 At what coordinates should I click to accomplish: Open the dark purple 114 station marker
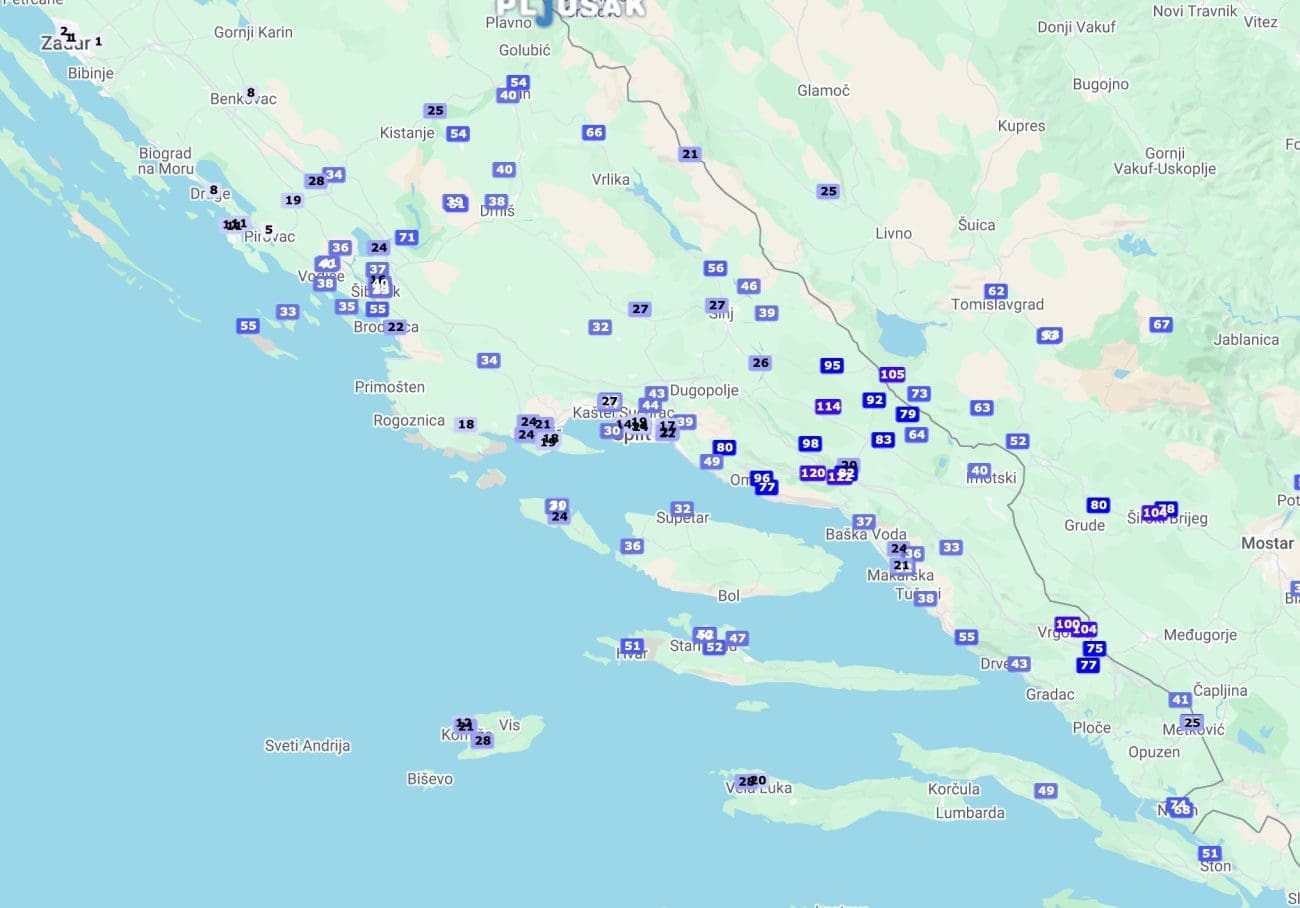point(827,406)
